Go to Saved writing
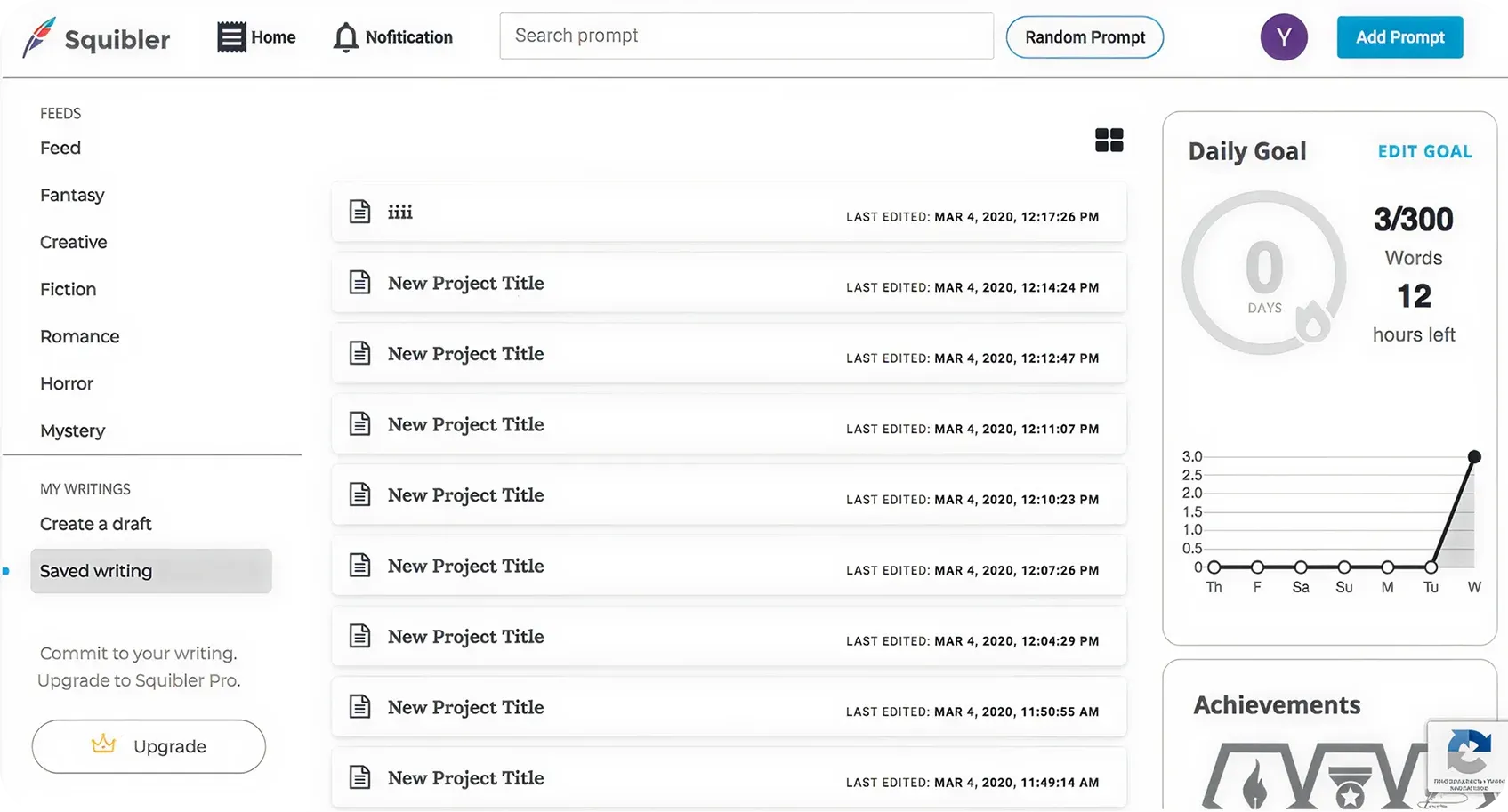Screen dimensions: 1508x812 tap(96, 571)
